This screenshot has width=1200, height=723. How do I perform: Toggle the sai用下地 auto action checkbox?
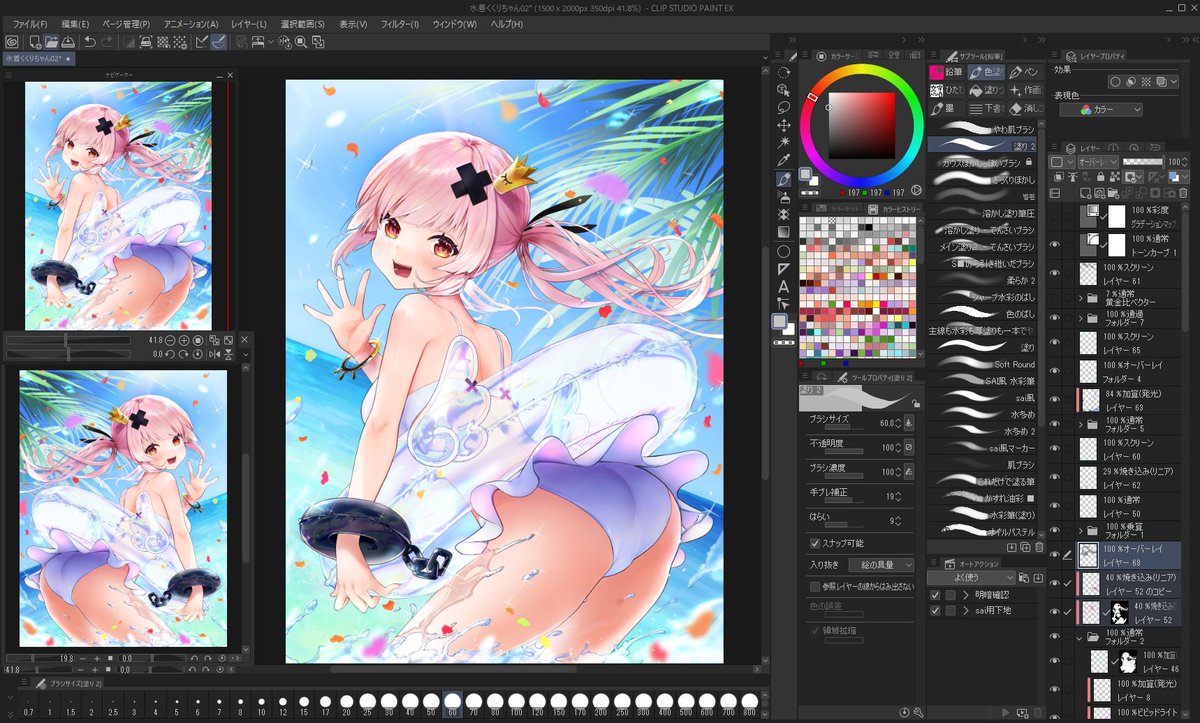tap(935, 610)
